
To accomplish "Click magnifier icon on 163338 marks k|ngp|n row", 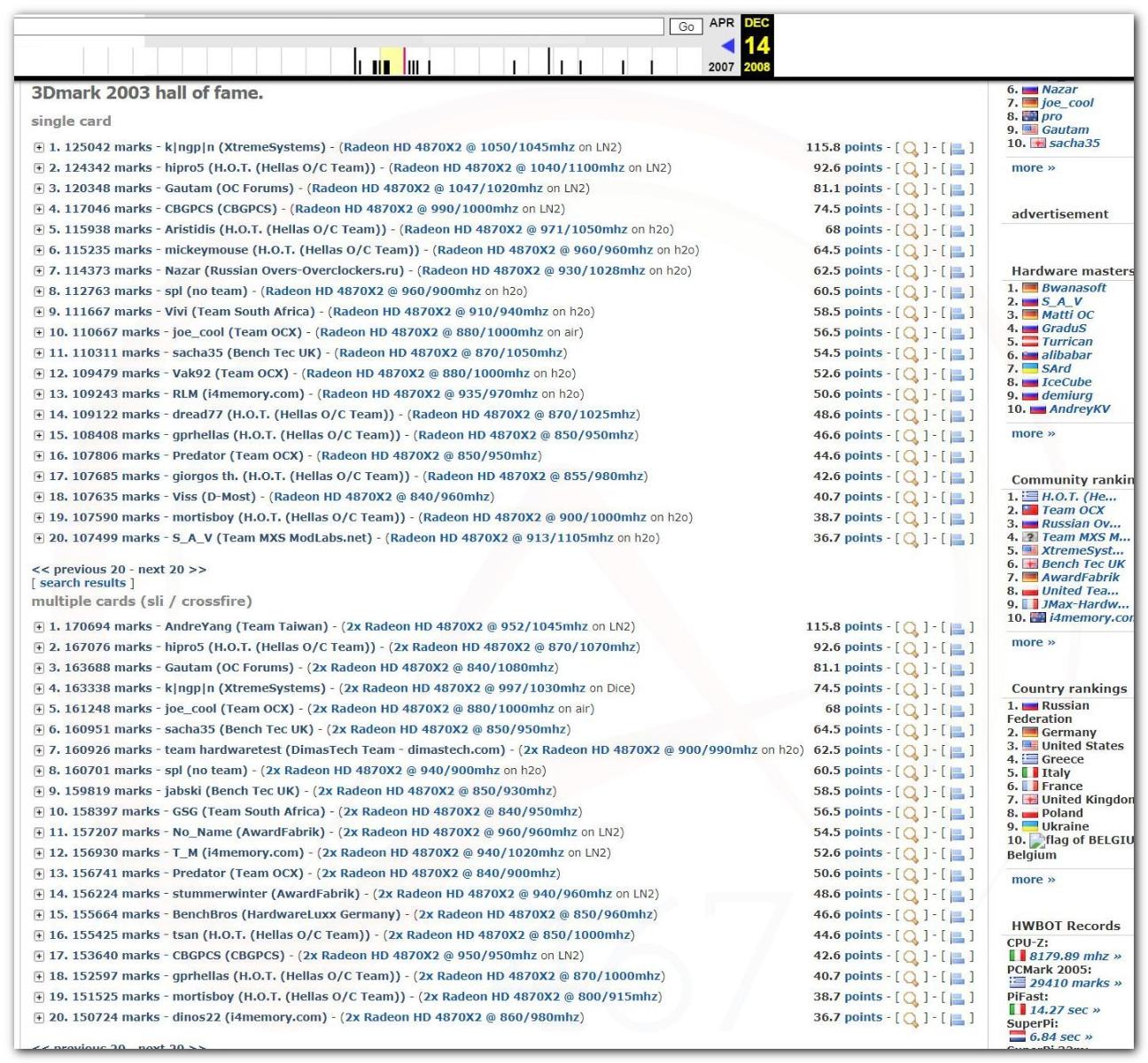I will [x=910, y=689].
